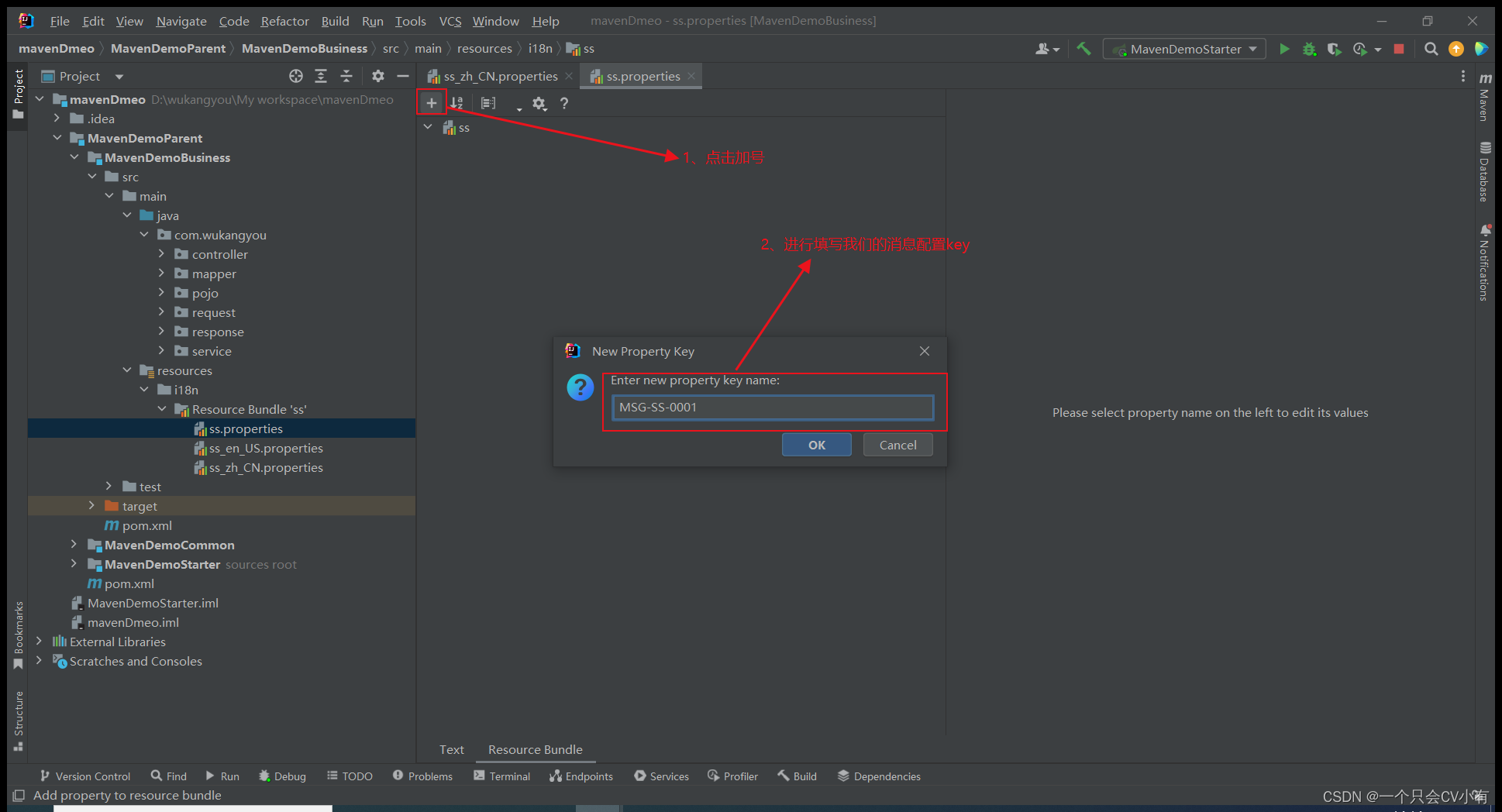This screenshot has height=812, width=1502.
Task: Expand the MavenDemoCommon module node
Action: pyautogui.click(x=74, y=545)
